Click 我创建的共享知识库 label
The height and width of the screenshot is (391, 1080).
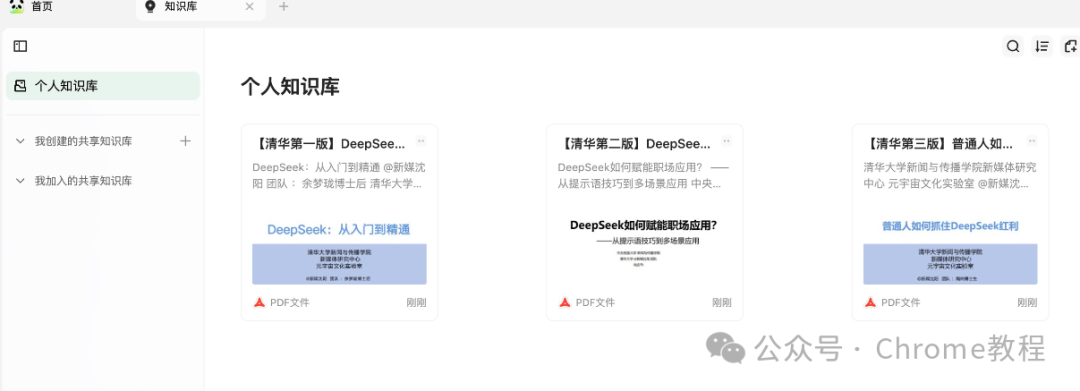[x=83, y=141]
